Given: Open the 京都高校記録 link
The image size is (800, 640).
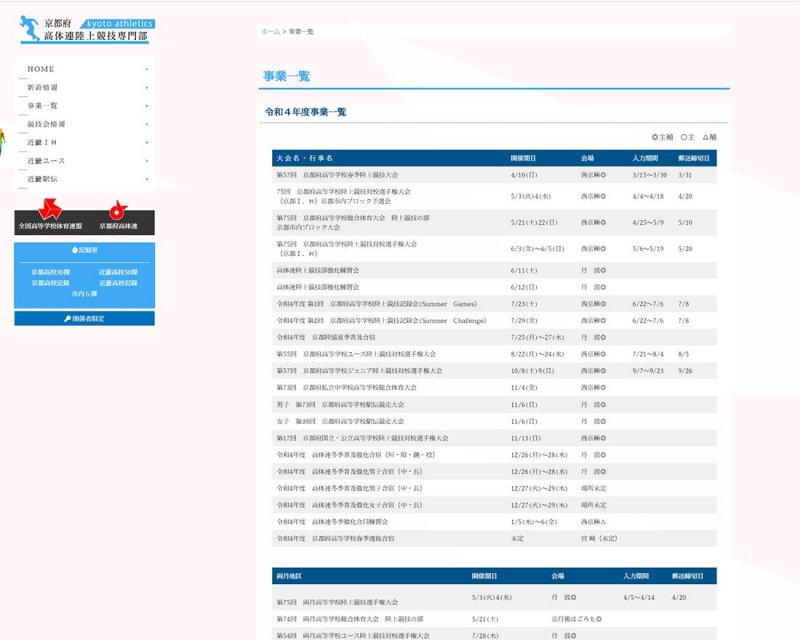Looking at the screenshot, I should point(50,283).
